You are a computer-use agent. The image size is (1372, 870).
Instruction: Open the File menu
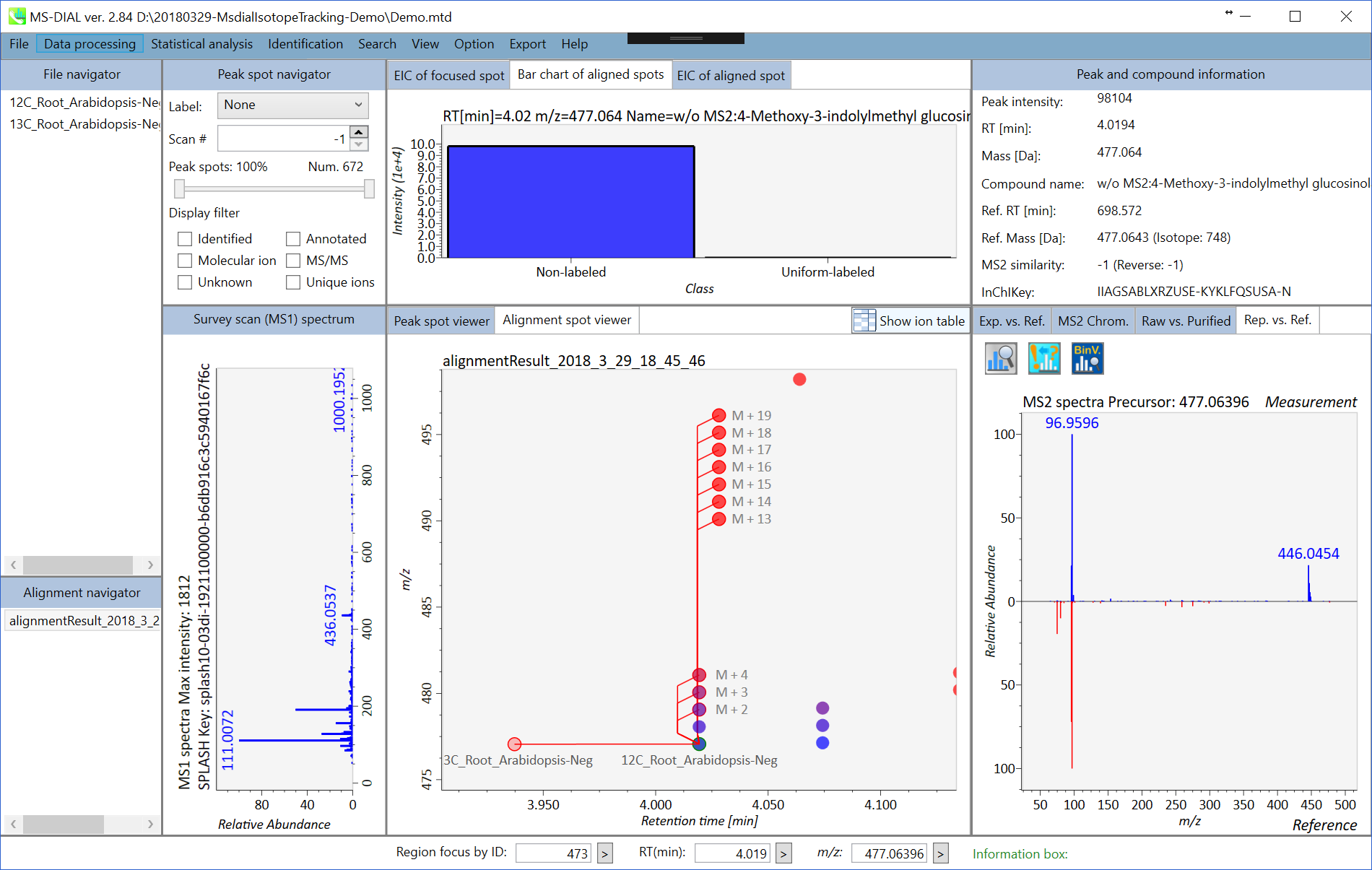19,44
